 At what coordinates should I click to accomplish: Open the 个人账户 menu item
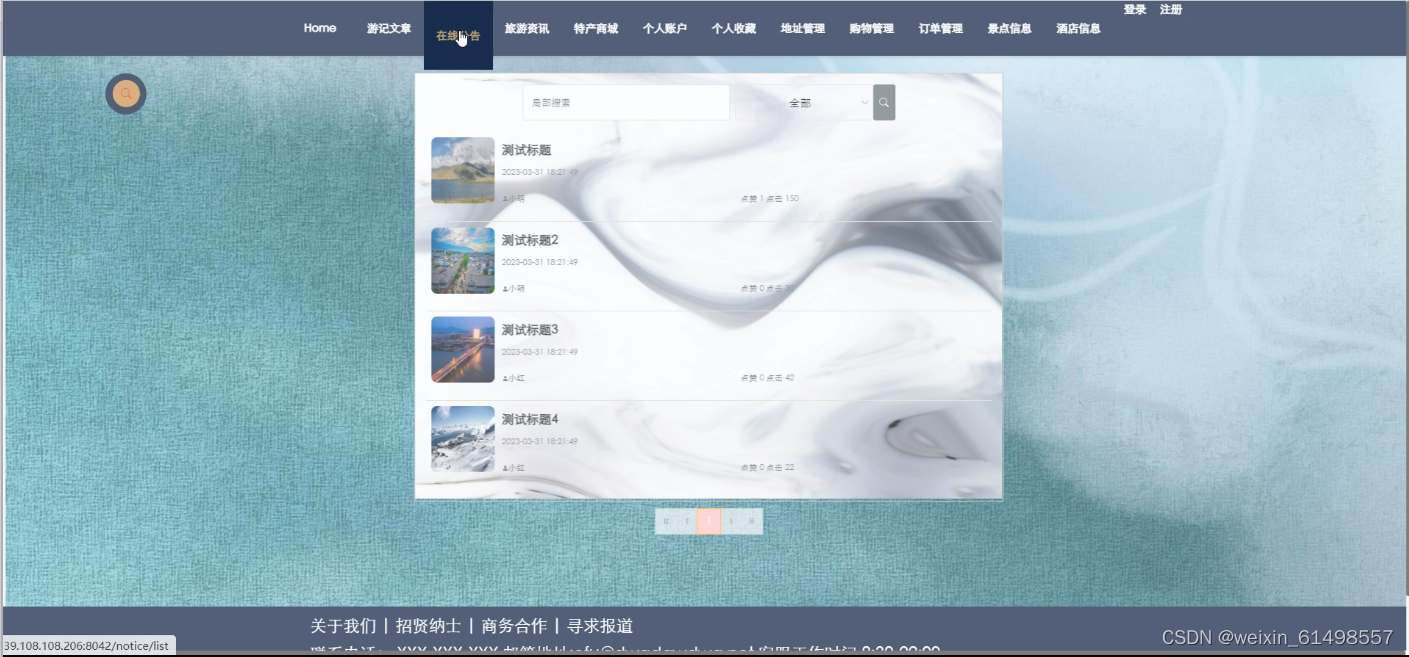coord(665,28)
